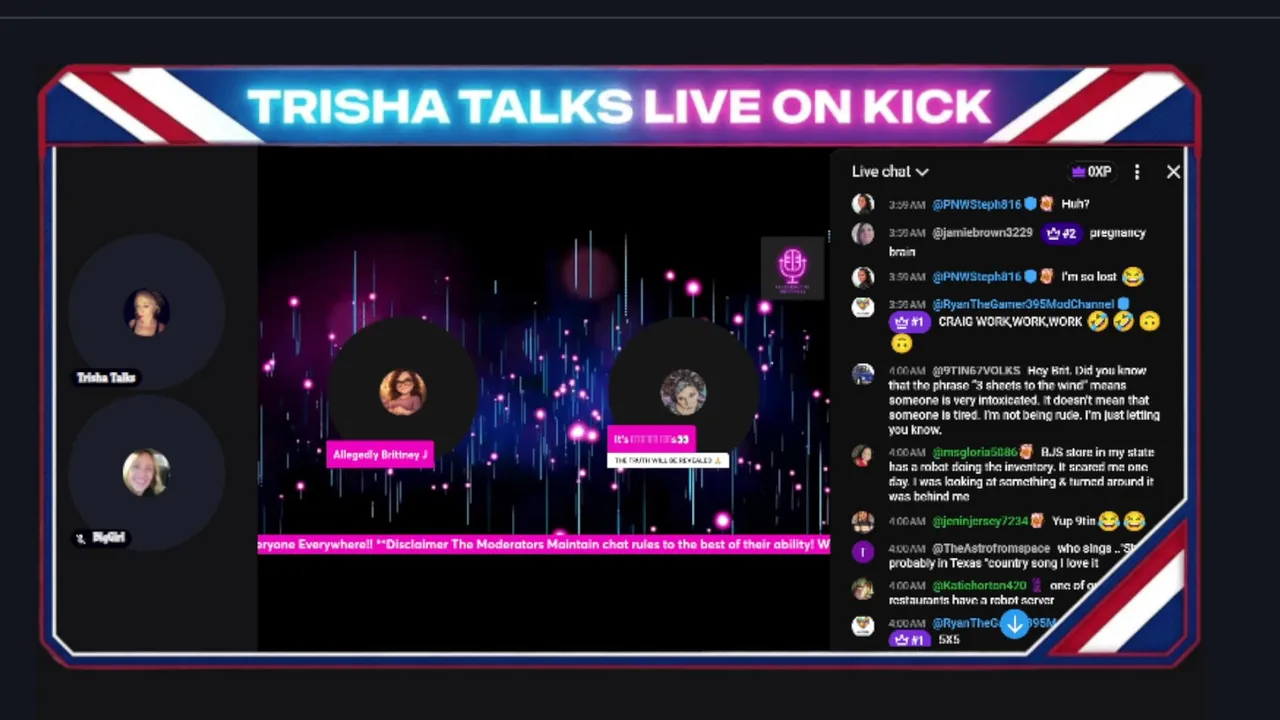Viewport: 1280px width, 720px height.
Task: Click the "THE TRUTH WILL BE REVEALED" caption
Action: (x=668, y=460)
